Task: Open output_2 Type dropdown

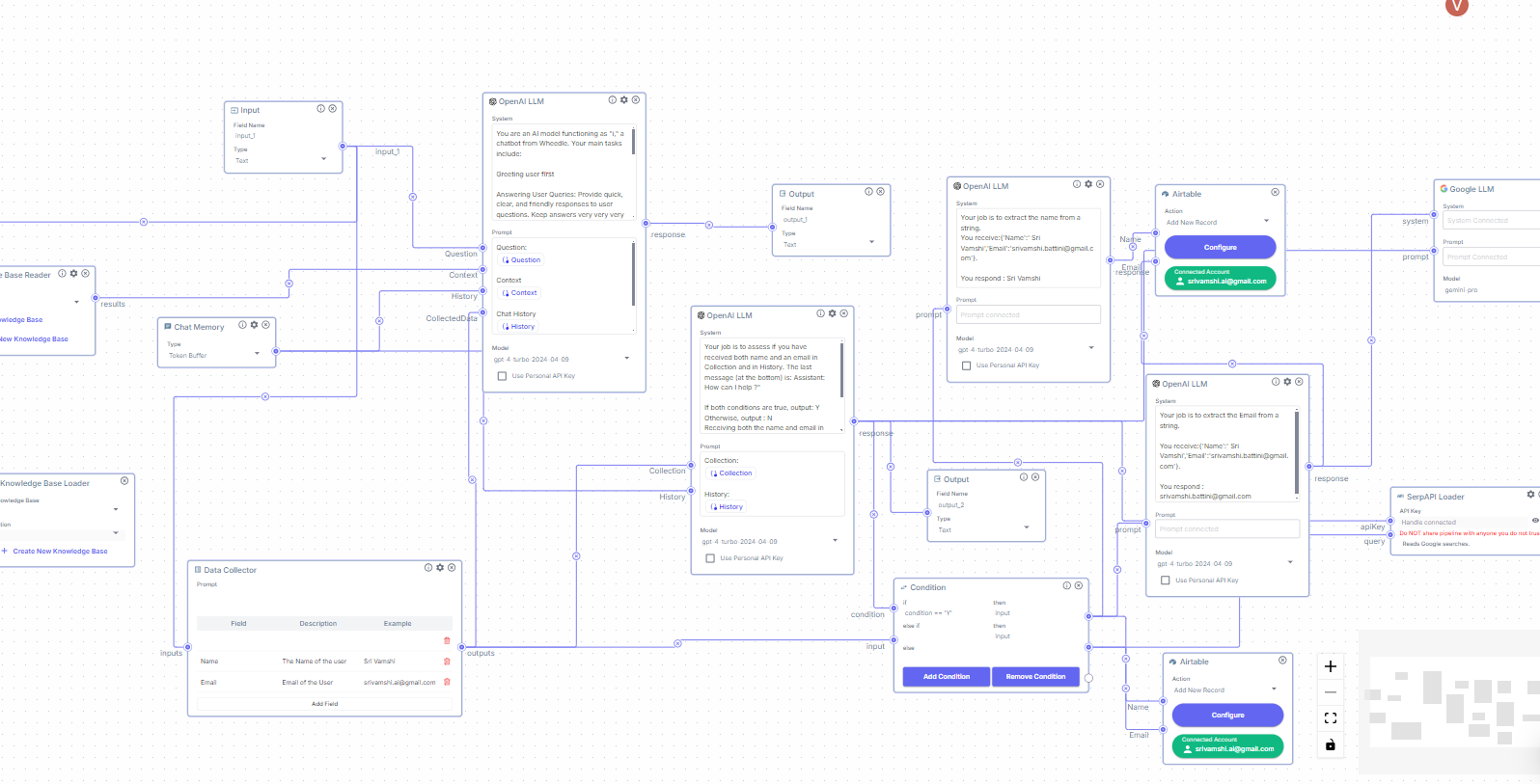Action: [x=984, y=529]
